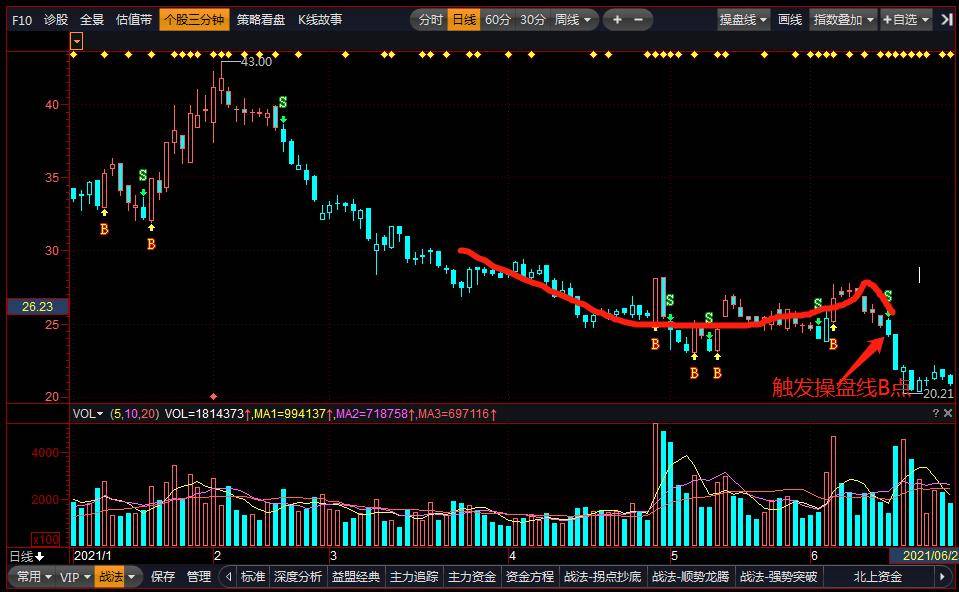The image size is (959, 592).
Task: Click the (5,10,20) VOL parameter text
Action: [134, 414]
